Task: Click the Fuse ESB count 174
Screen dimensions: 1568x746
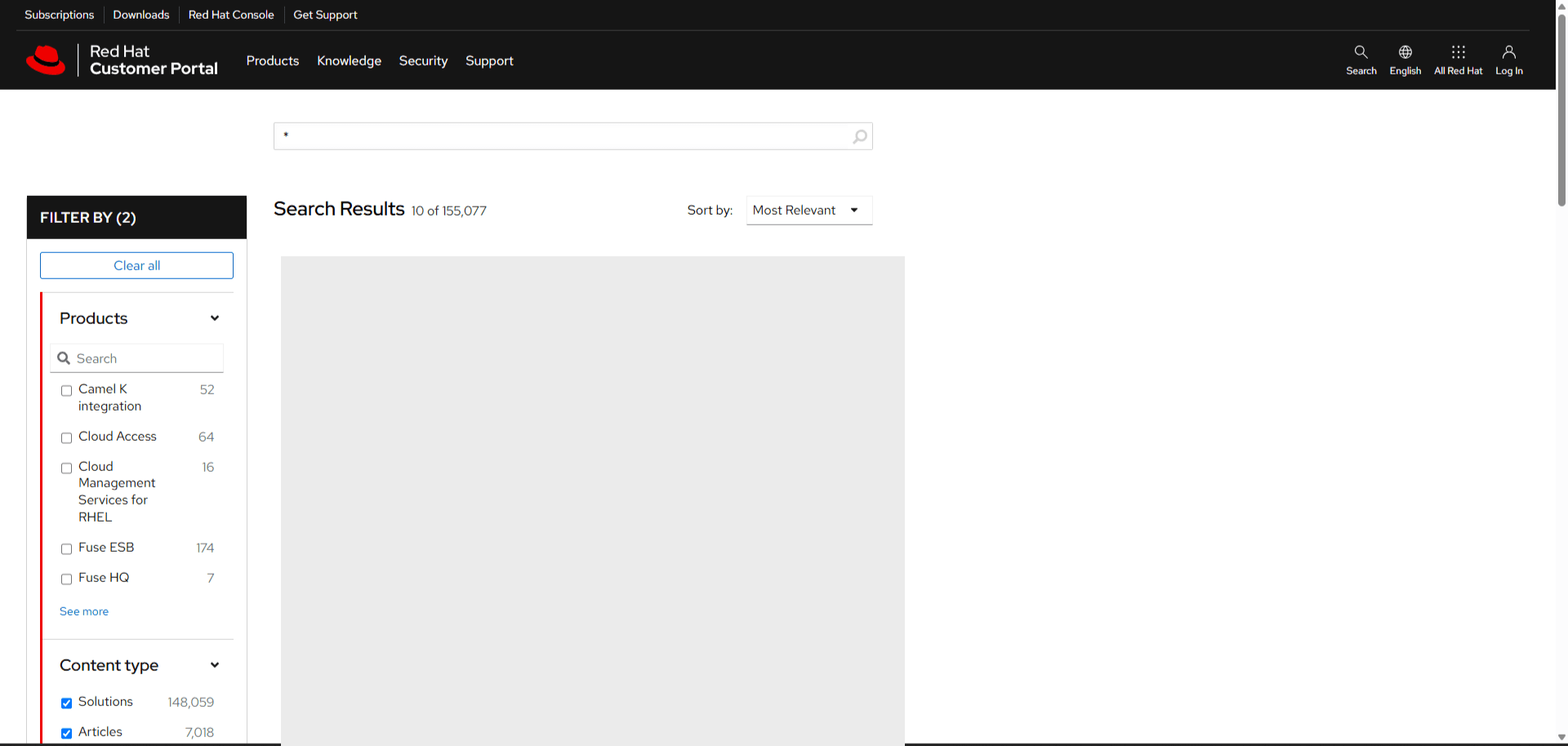Action: [x=205, y=548]
